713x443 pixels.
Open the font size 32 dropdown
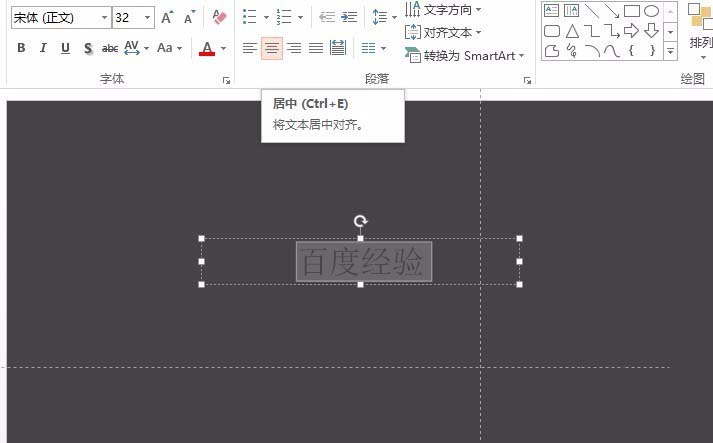[x=147, y=18]
